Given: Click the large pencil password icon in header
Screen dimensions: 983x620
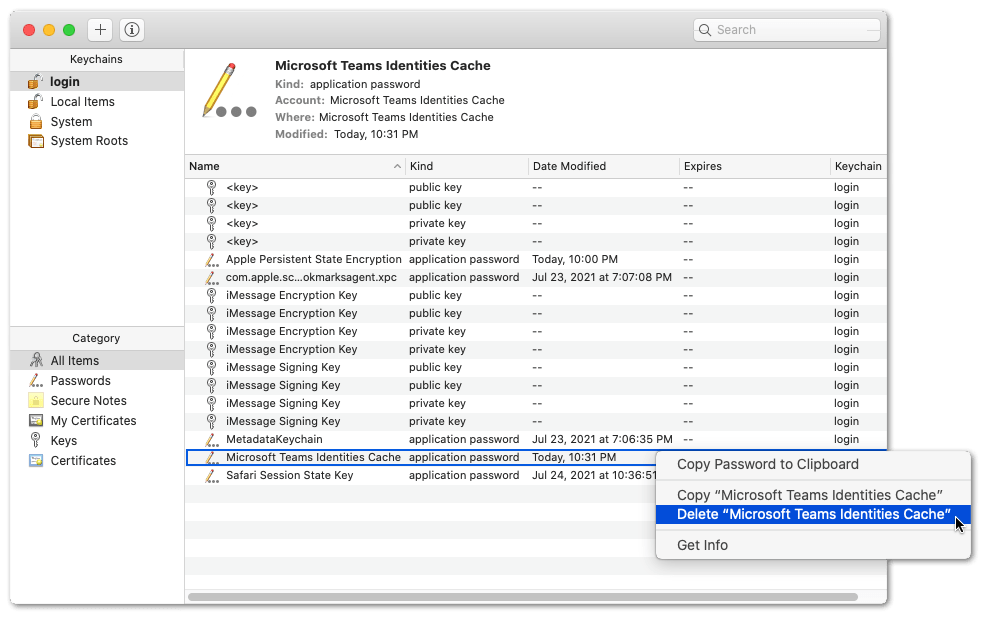Looking at the screenshot, I should pos(228,90).
